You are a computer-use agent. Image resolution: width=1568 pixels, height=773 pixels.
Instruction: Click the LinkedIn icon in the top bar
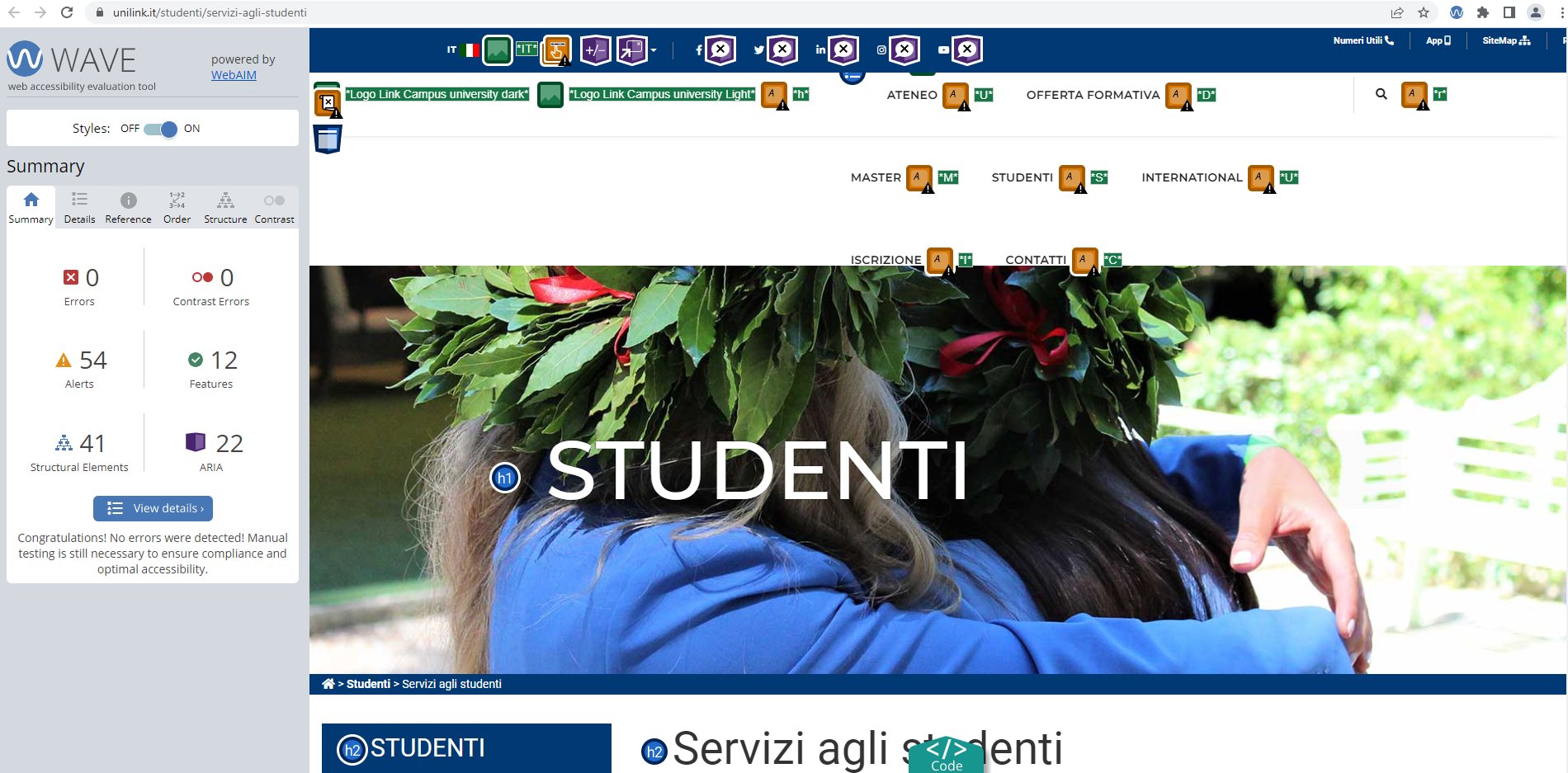[820, 50]
